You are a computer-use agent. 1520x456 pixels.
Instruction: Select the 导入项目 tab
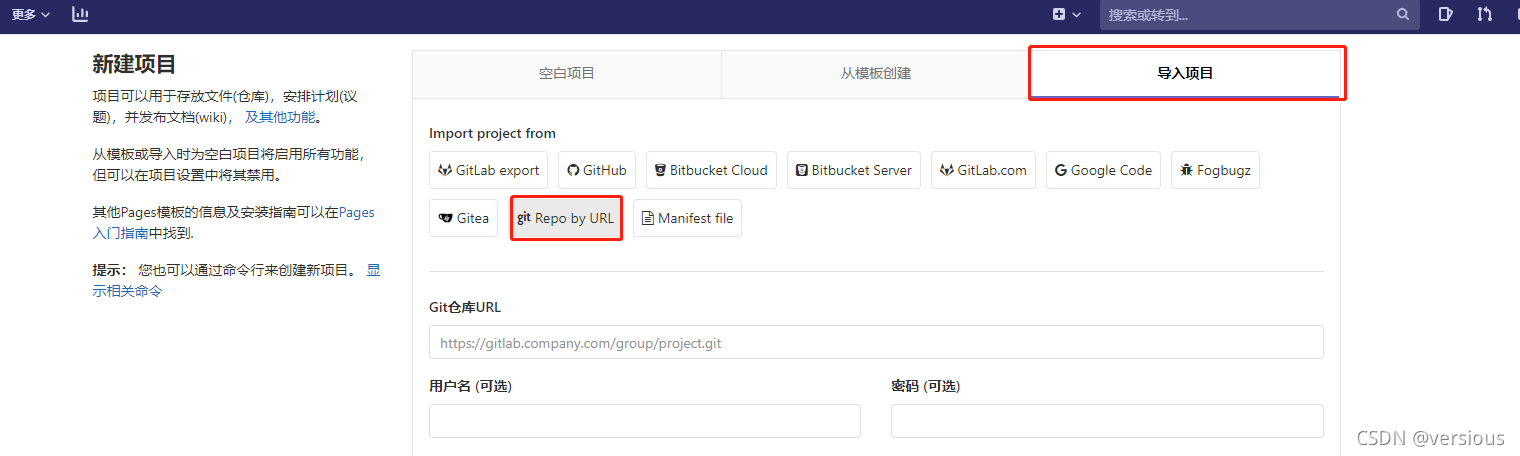1185,73
